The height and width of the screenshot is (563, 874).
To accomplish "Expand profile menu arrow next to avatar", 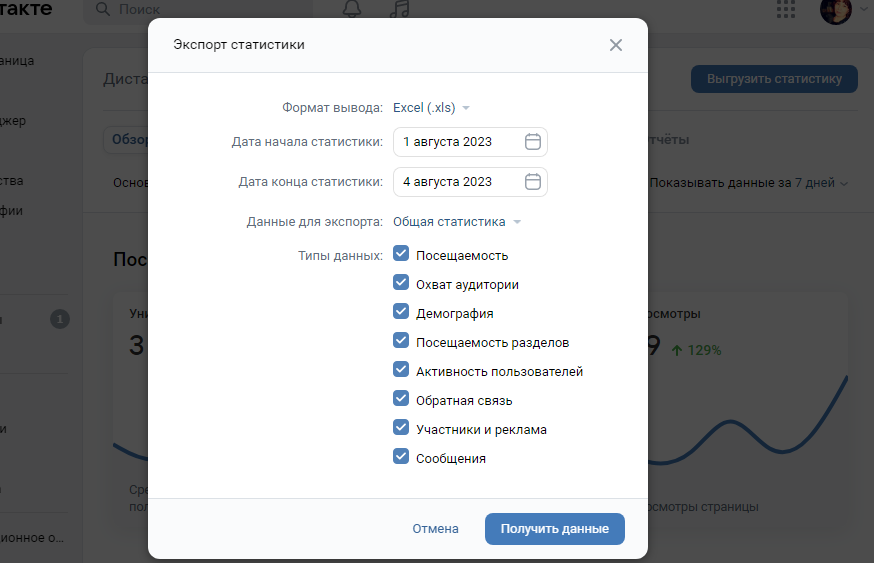I will tap(864, 9).
